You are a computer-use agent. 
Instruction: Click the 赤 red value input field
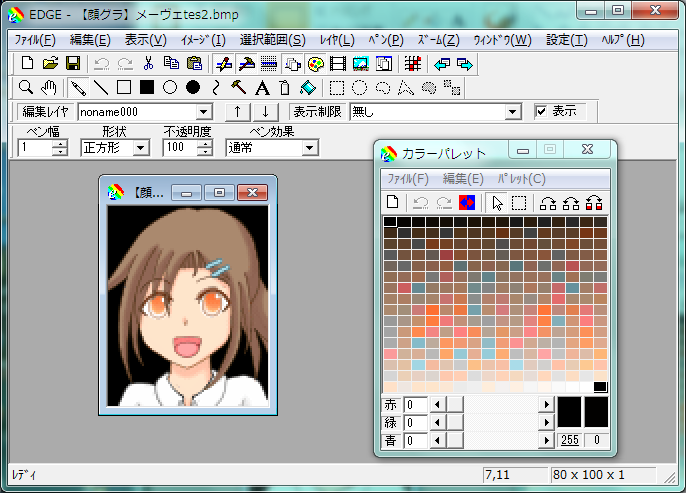pos(416,405)
